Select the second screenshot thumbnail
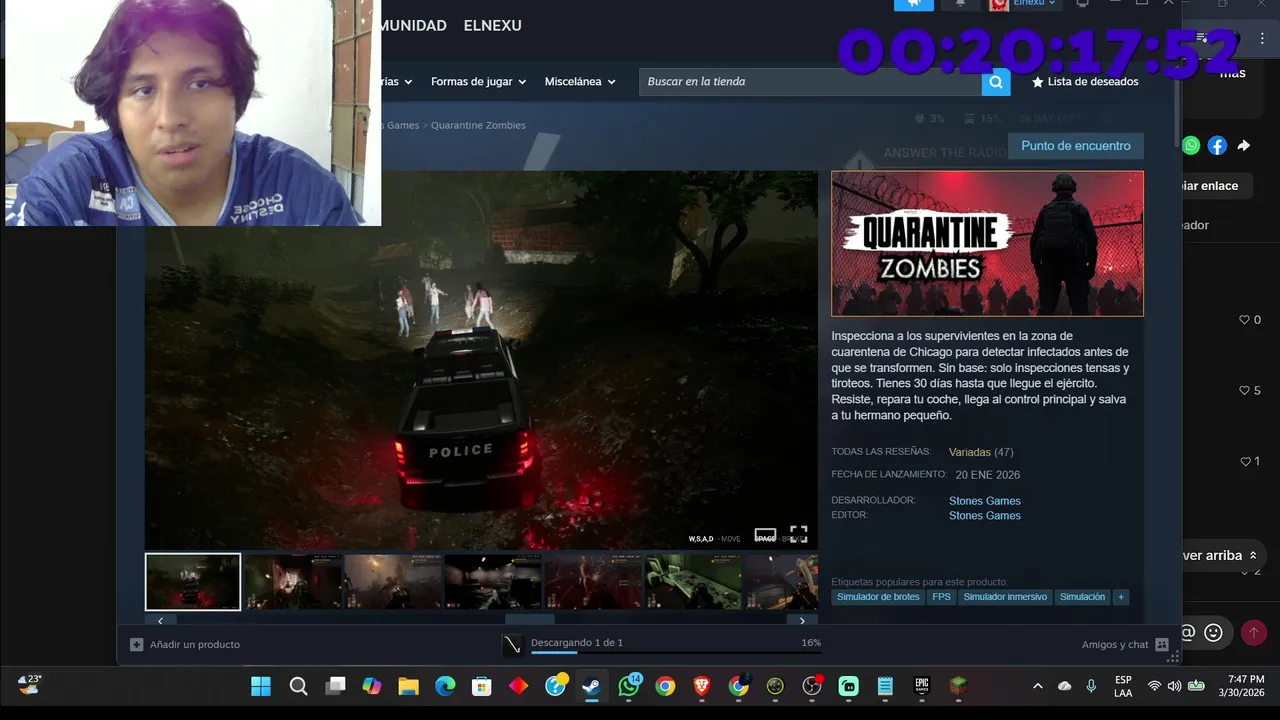The image size is (1280, 720). [x=293, y=582]
